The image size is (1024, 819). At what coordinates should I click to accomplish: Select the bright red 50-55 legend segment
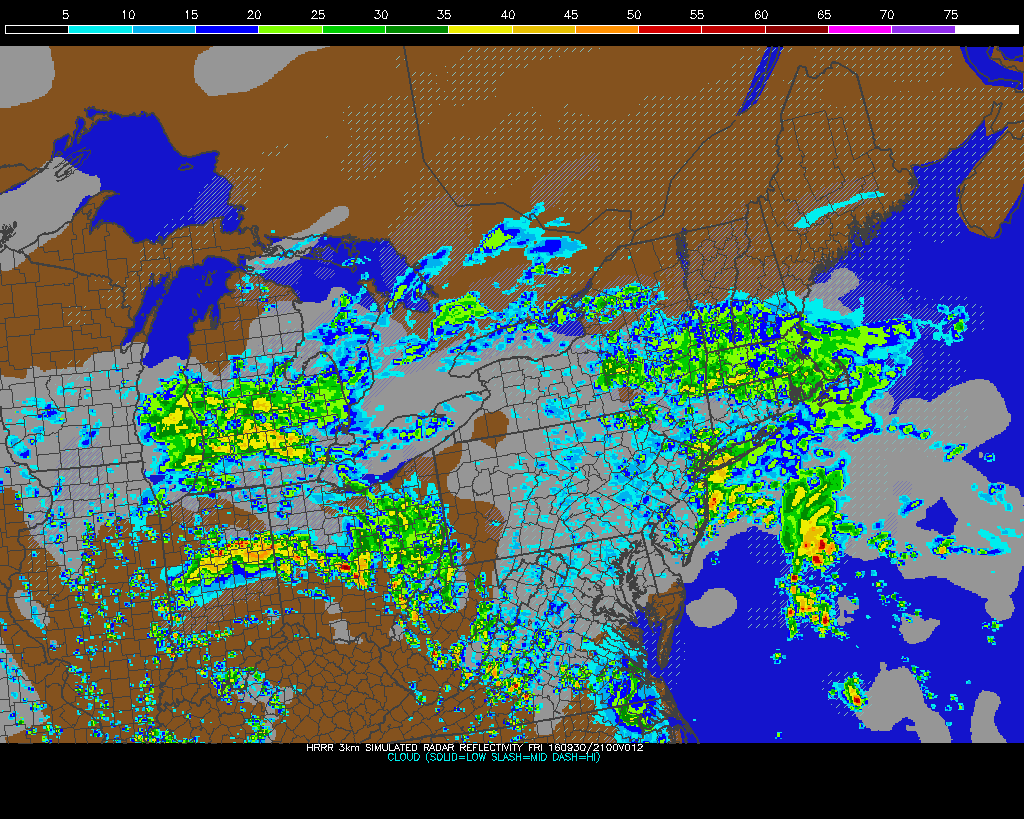click(x=670, y=30)
